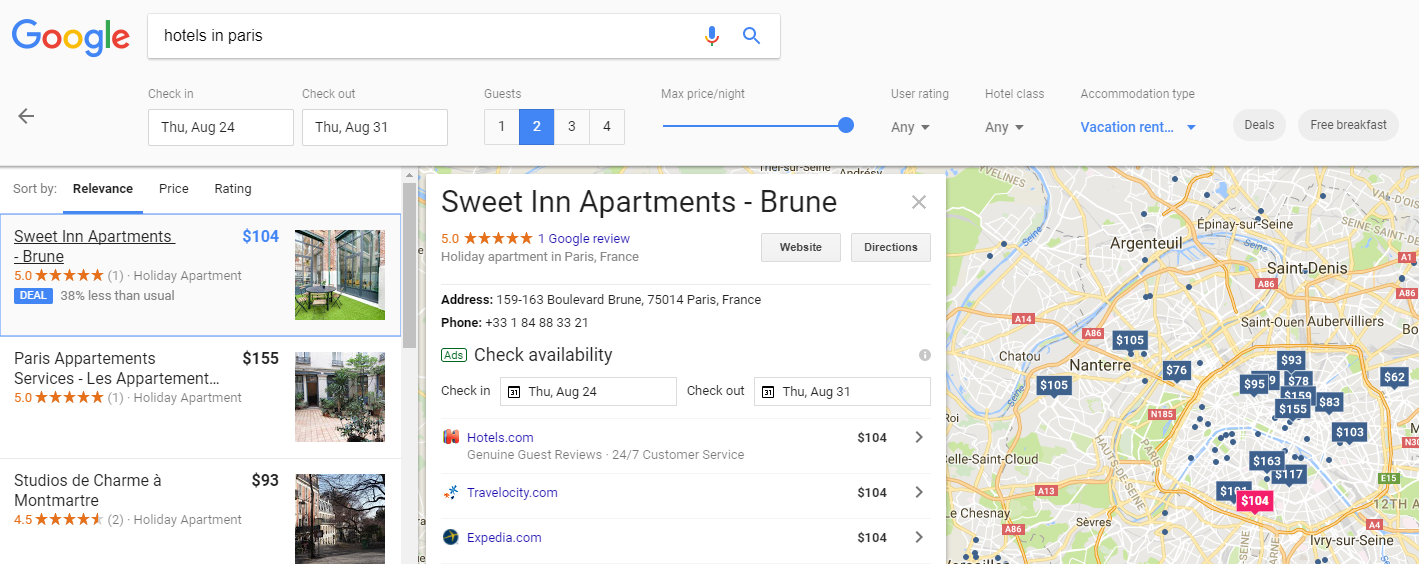Image resolution: width=1419 pixels, height=564 pixels.
Task: Open the User rating dropdown
Action: click(911, 127)
